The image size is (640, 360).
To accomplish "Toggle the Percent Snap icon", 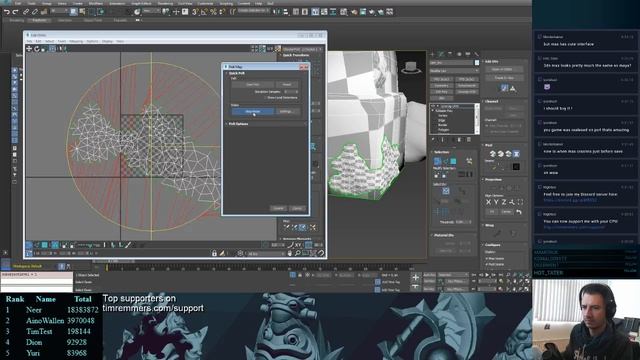I will click(x=213, y=12).
